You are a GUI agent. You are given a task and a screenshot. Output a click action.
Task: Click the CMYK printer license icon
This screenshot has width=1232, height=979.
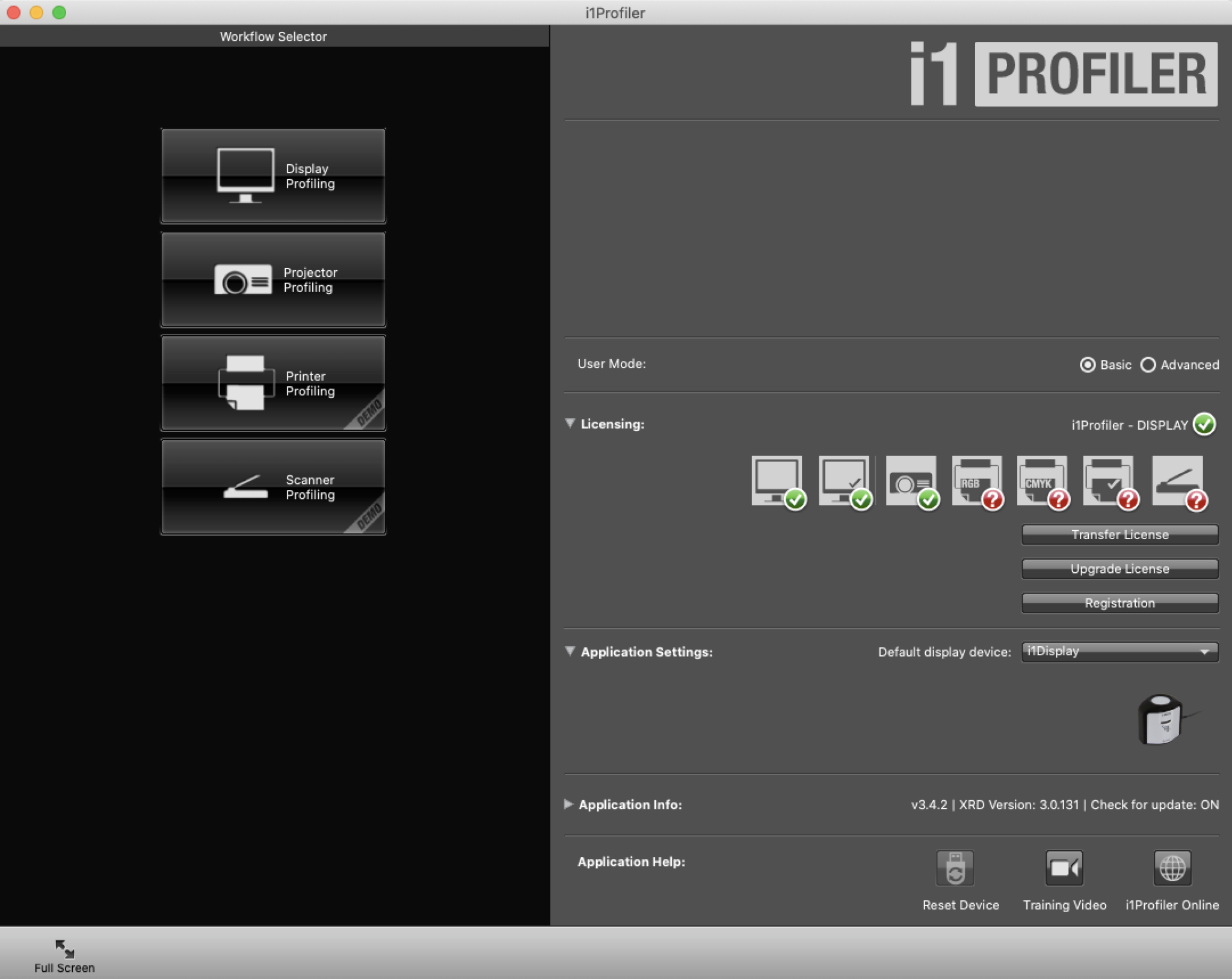[x=1042, y=481]
